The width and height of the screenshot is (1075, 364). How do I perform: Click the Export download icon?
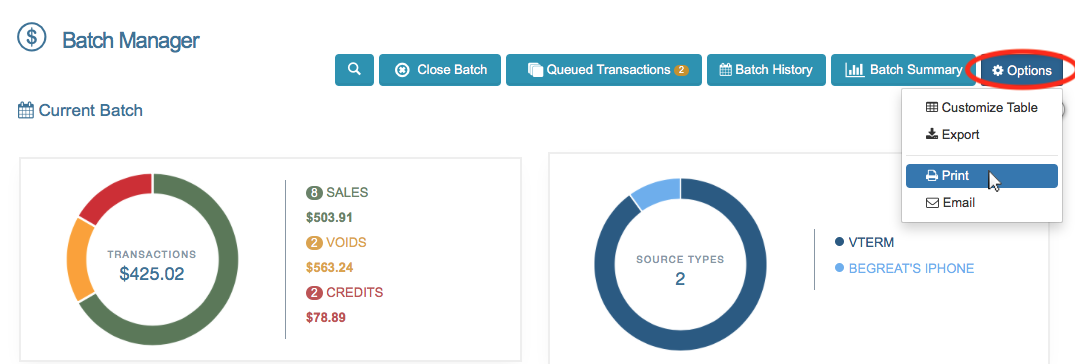click(932, 134)
